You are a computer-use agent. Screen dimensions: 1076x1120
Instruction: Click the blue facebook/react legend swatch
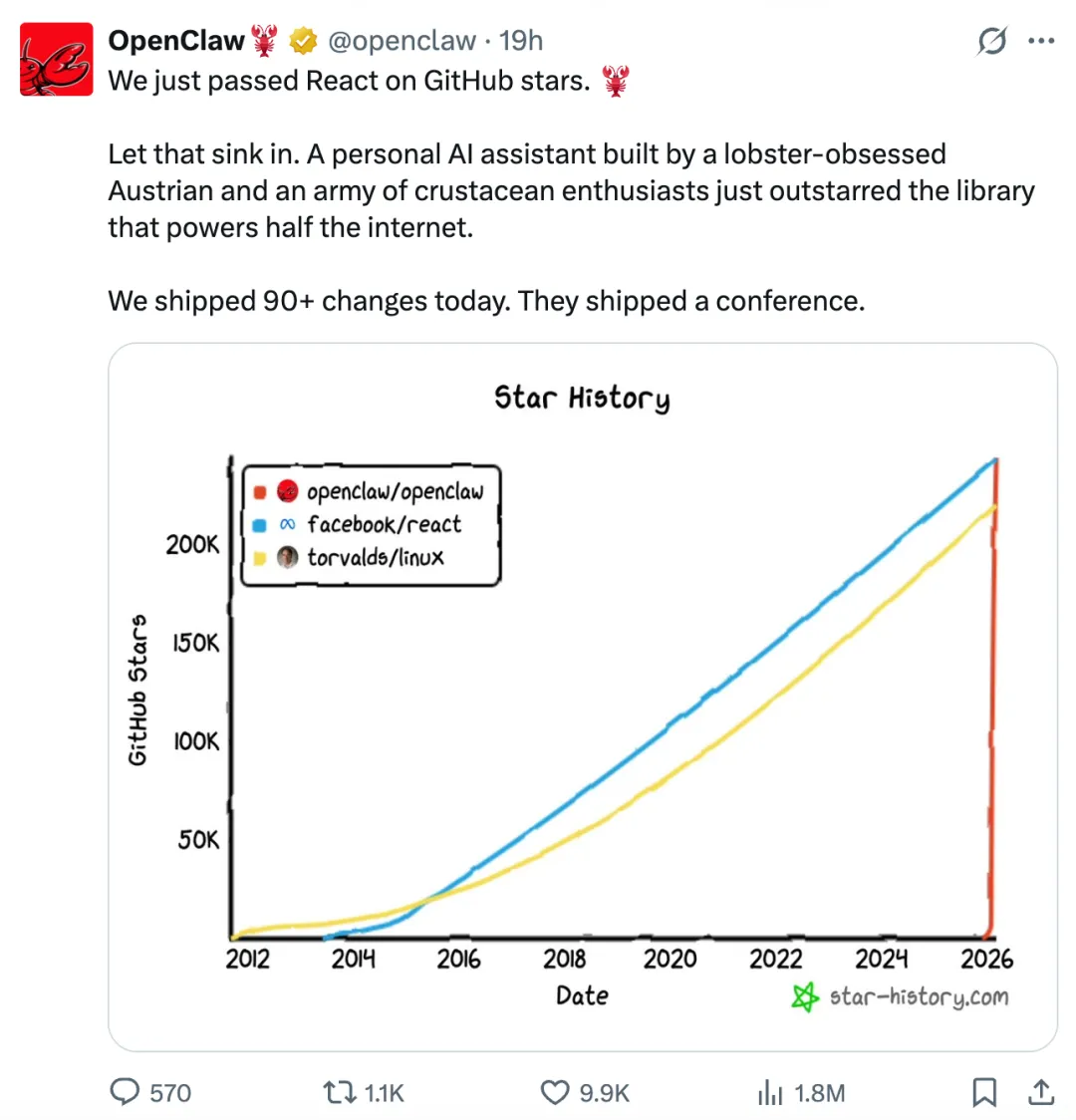point(260,525)
